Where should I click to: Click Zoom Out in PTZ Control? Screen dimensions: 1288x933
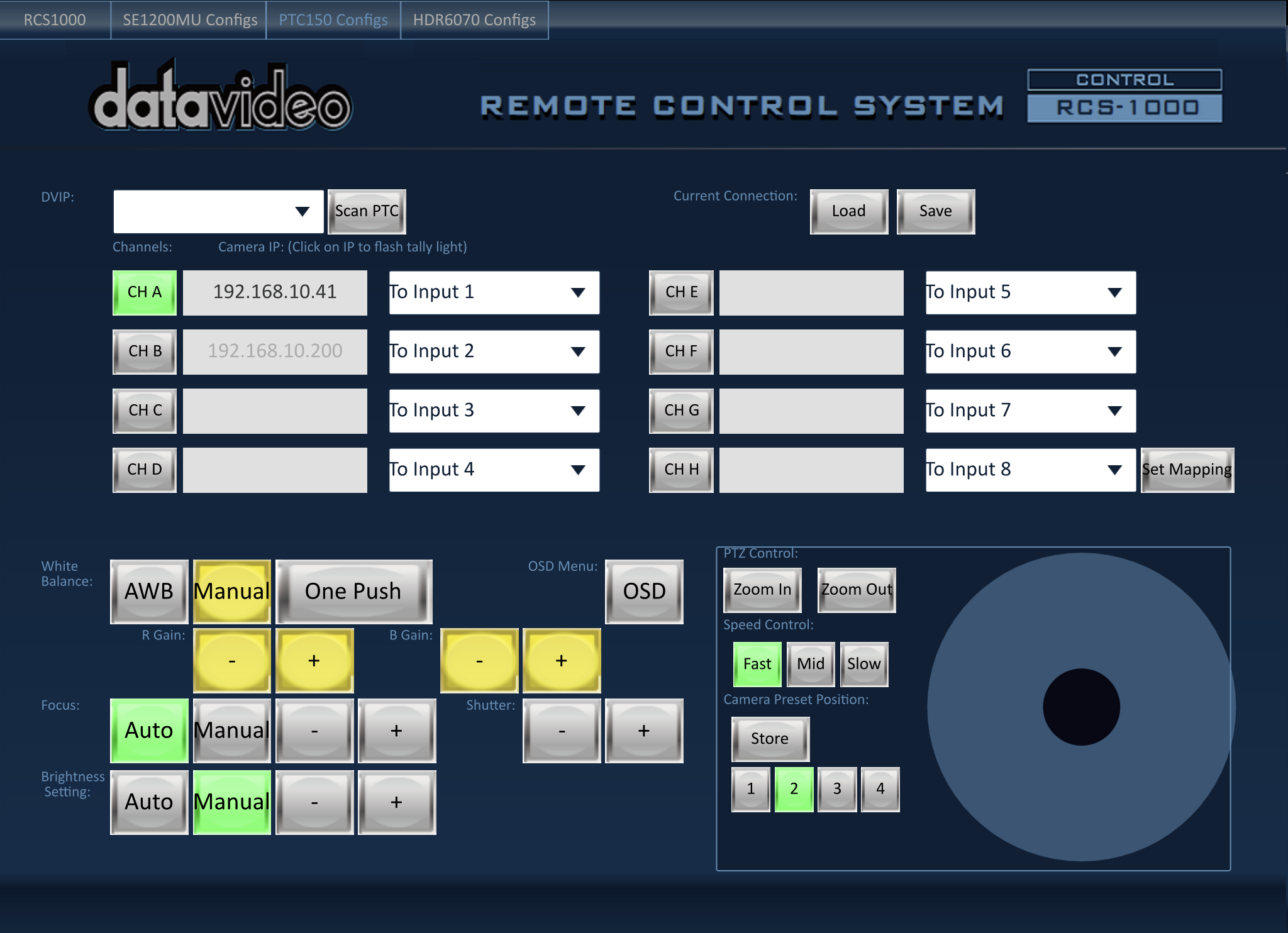[857, 590]
